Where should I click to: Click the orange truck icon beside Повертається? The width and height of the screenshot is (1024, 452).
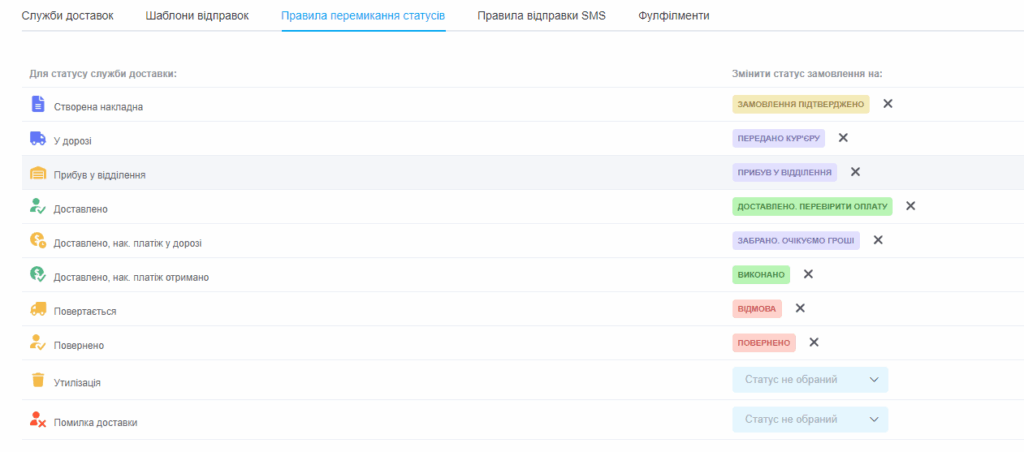pyautogui.click(x=39, y=309)
